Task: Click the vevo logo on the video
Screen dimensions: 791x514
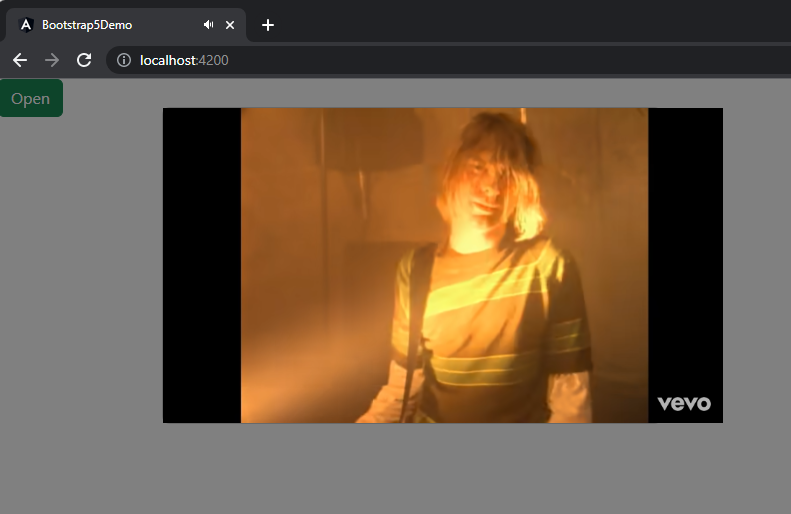Action: coord(684,403)
